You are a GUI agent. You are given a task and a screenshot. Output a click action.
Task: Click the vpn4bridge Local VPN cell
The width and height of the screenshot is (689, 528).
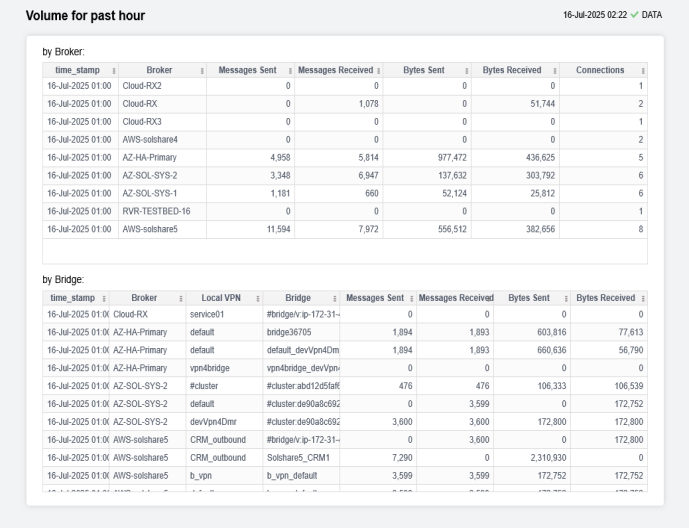point(212,368)
